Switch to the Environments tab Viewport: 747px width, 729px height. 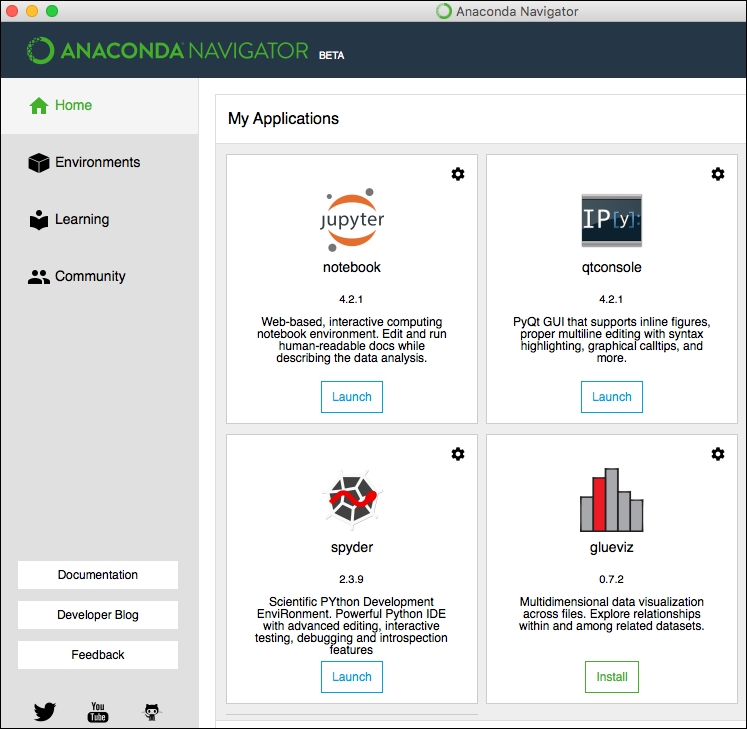pyautogui.click(x=100, y=162)
